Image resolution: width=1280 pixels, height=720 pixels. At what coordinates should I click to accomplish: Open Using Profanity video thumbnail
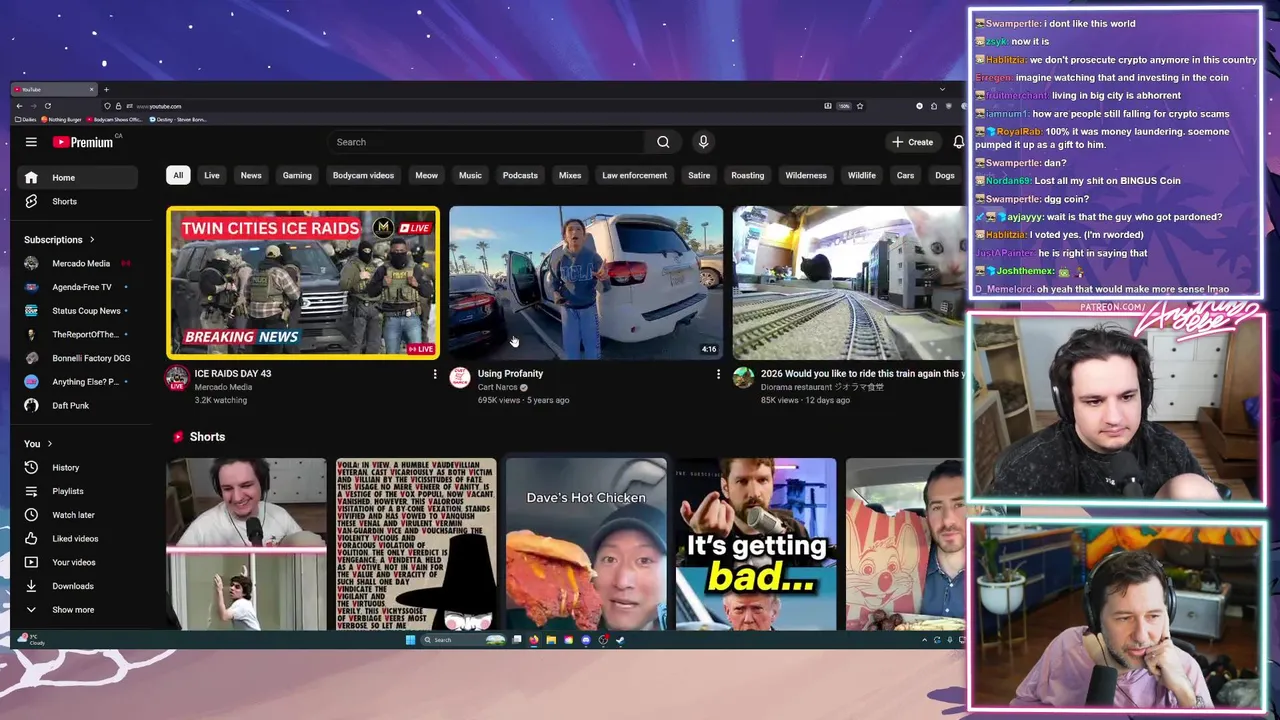(586, 282)
